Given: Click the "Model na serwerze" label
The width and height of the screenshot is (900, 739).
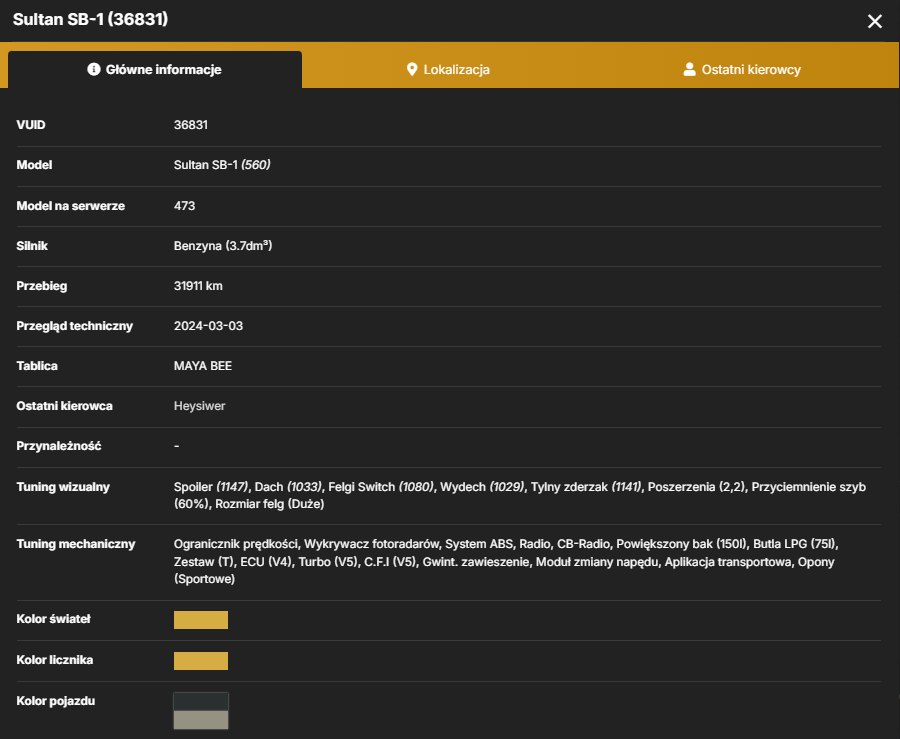Looking at the screenshot, I should click(71, 205).
